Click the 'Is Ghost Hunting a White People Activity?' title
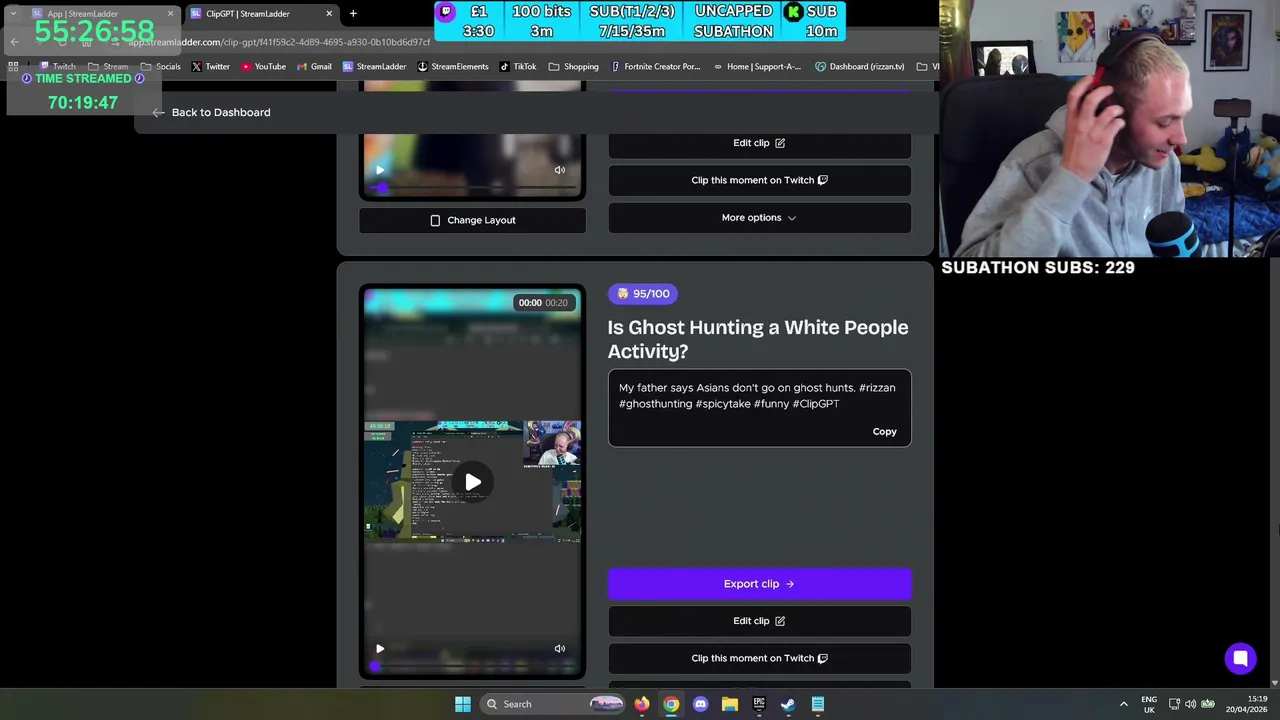Screen dimensions: 1280x720 click(758, 339)
